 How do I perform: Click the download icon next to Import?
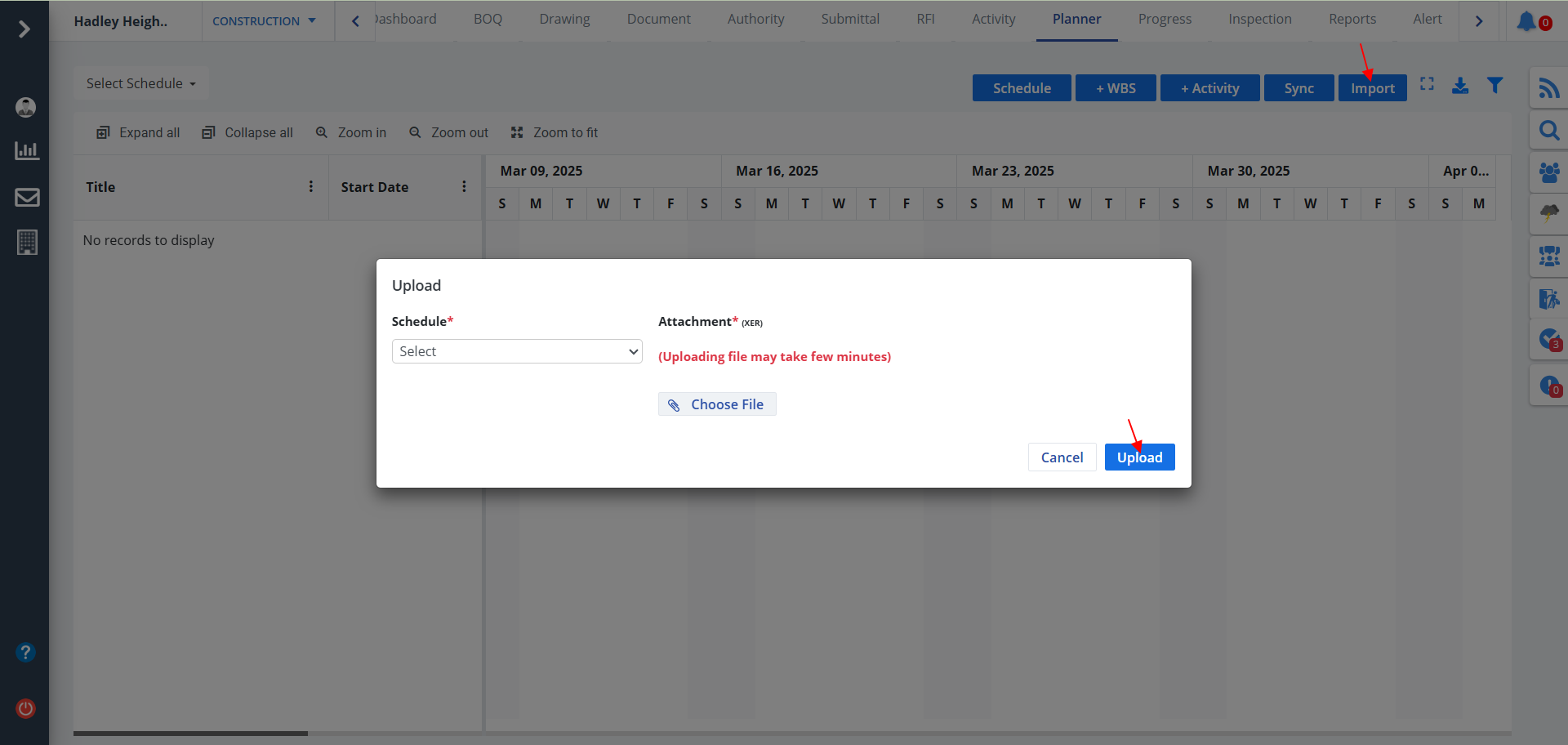click(x=1460, y=86)
